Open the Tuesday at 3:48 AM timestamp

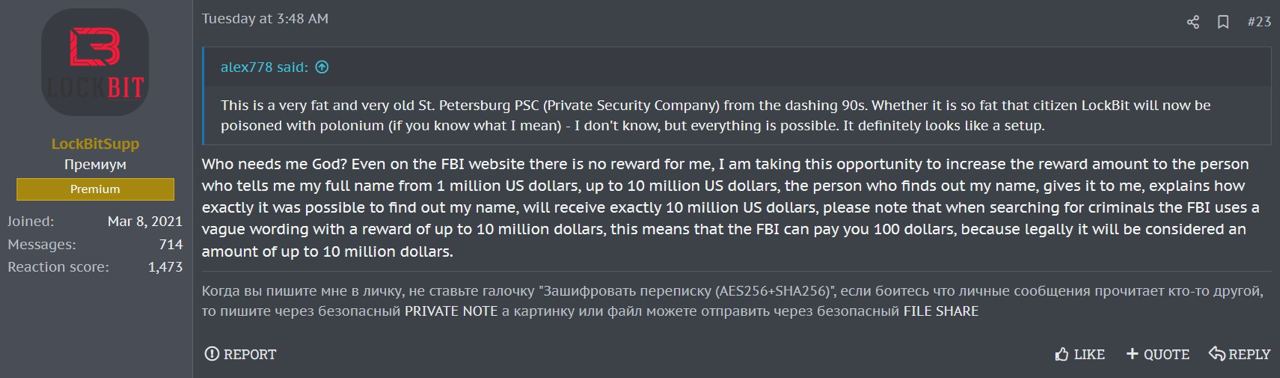[265, 19]
